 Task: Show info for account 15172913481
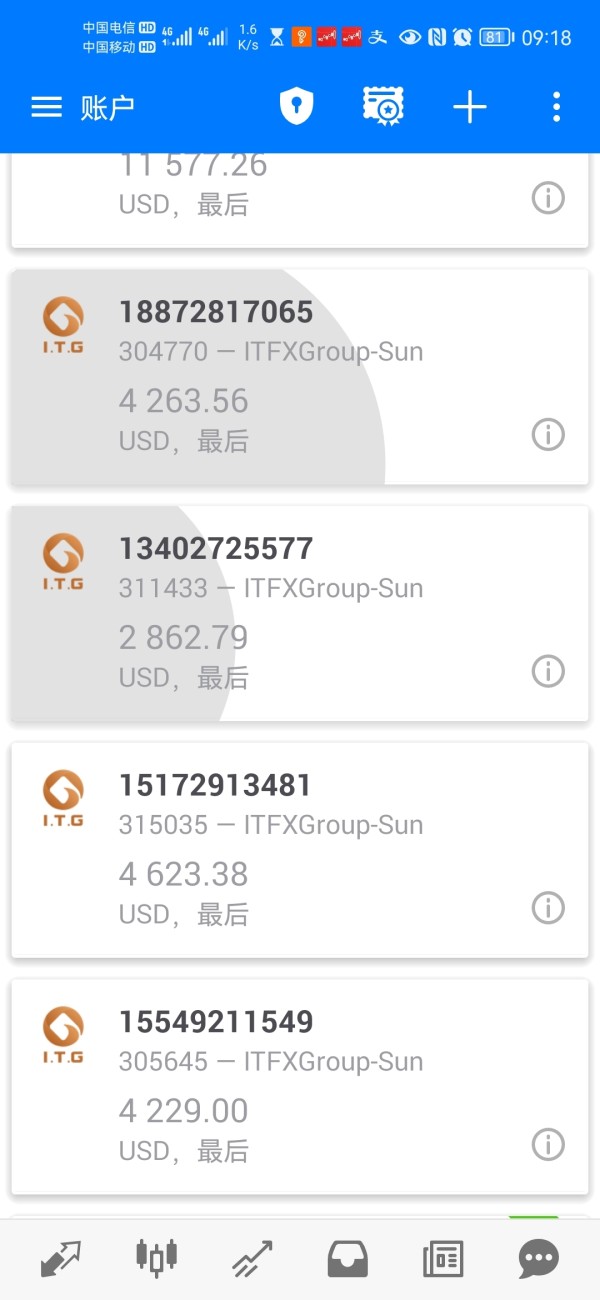pos(547,908)
